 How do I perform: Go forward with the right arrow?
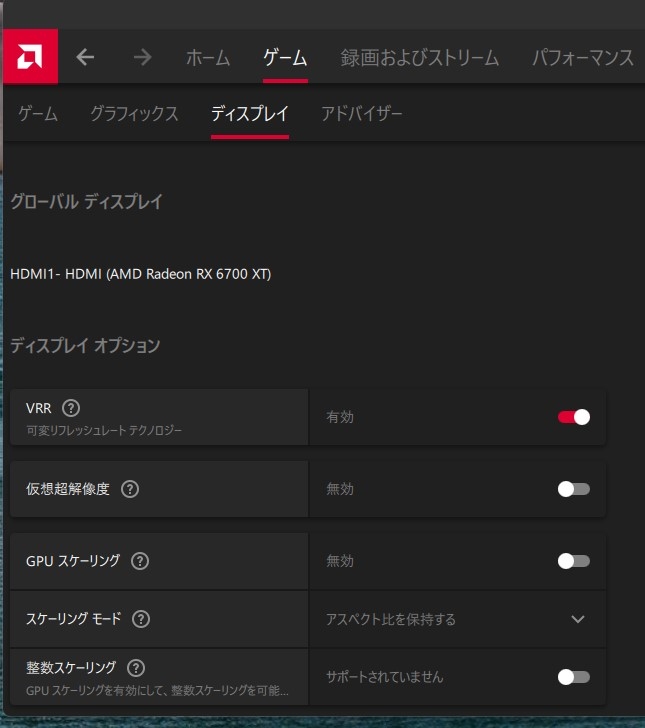(143, 58)
